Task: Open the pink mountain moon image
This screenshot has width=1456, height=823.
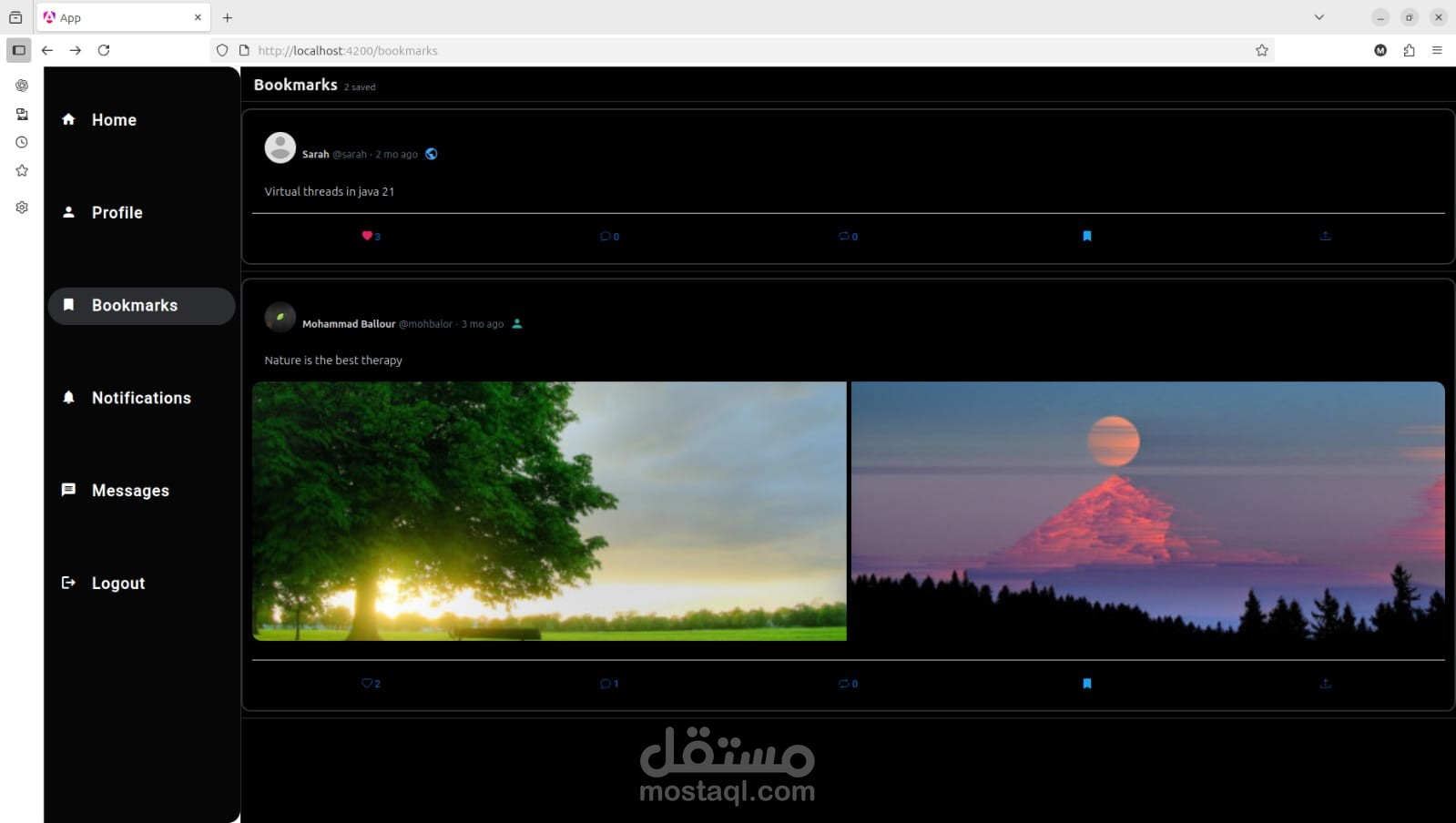Action: click(x=1147, y=511)
